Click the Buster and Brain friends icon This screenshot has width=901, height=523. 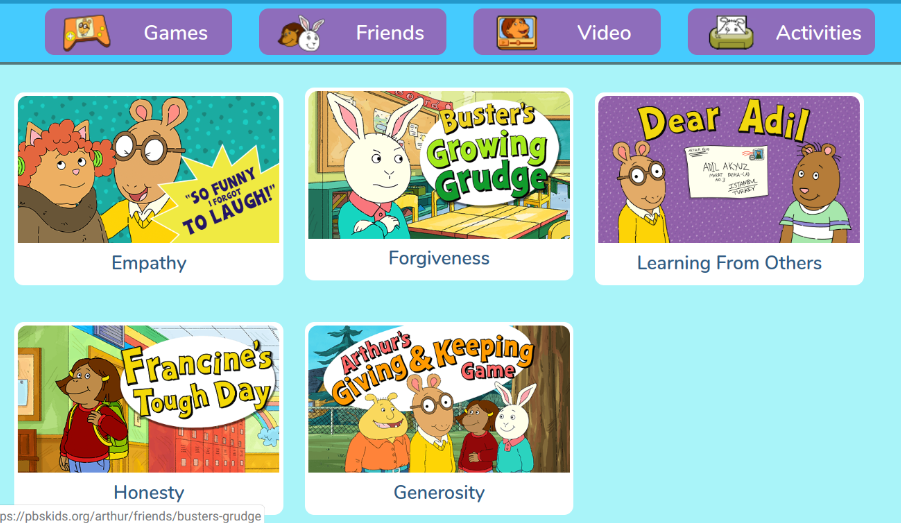tap(301, 33)
